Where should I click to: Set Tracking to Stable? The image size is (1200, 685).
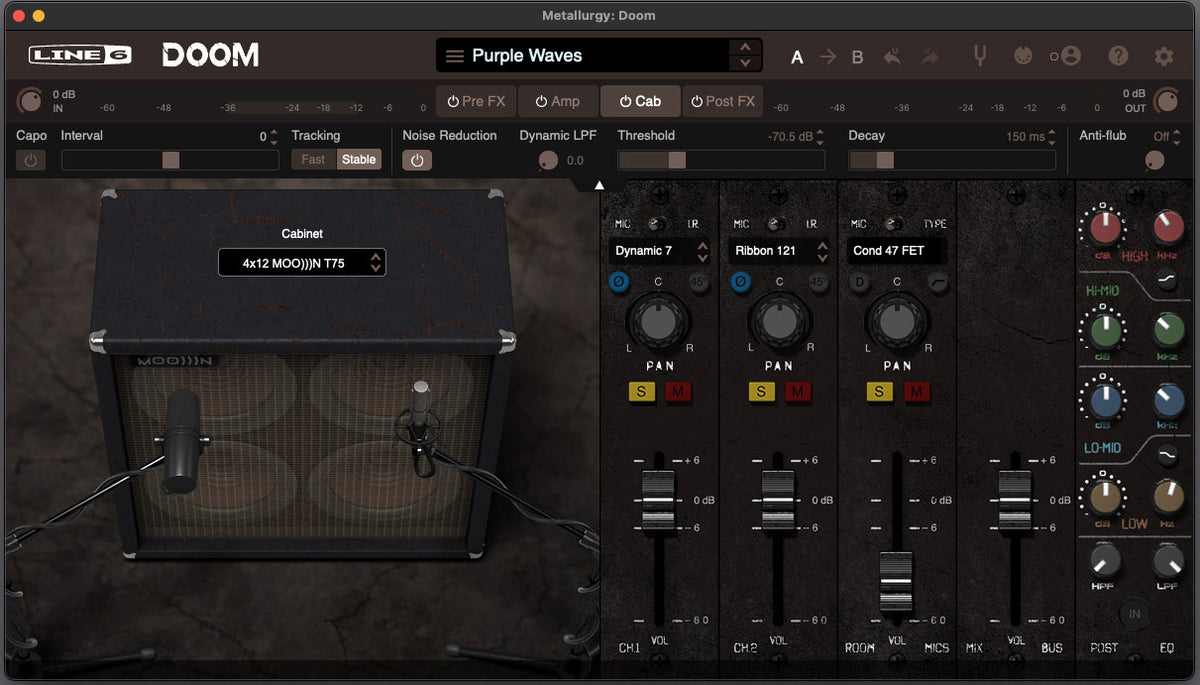[359, 159]
